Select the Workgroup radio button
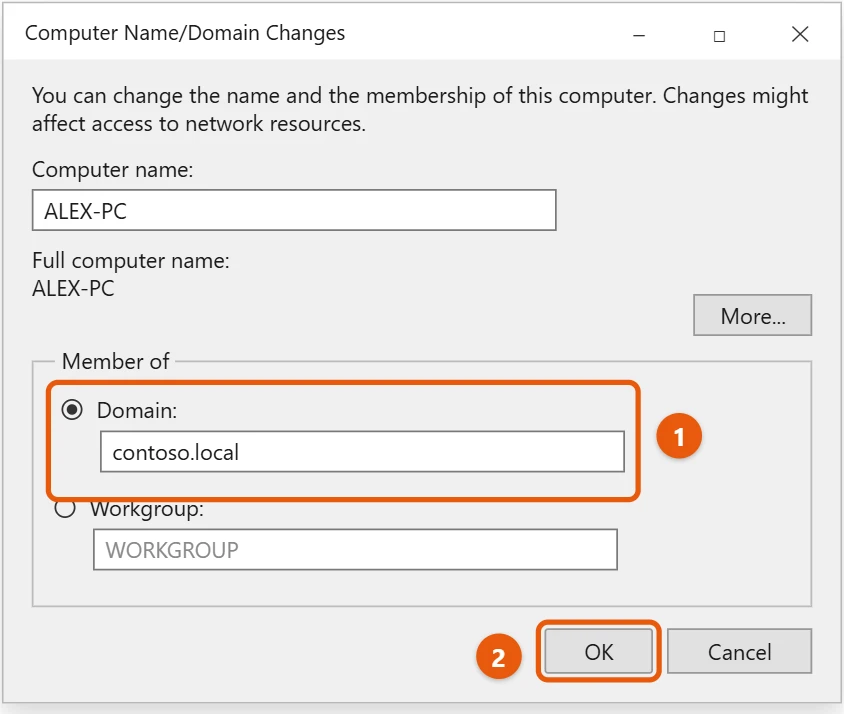Viewport: 844px width, 714px height. (x=65, y=508)
